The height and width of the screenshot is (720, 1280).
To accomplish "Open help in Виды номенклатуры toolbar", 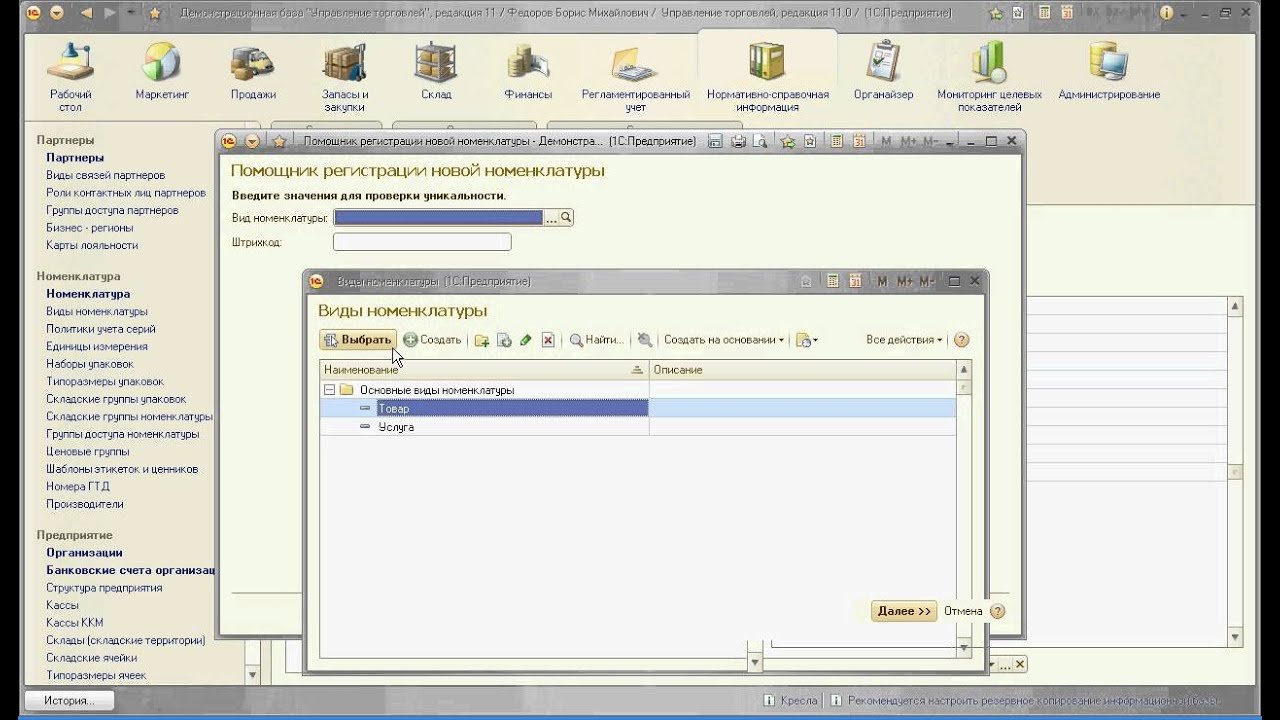I will tap(961, 340).
